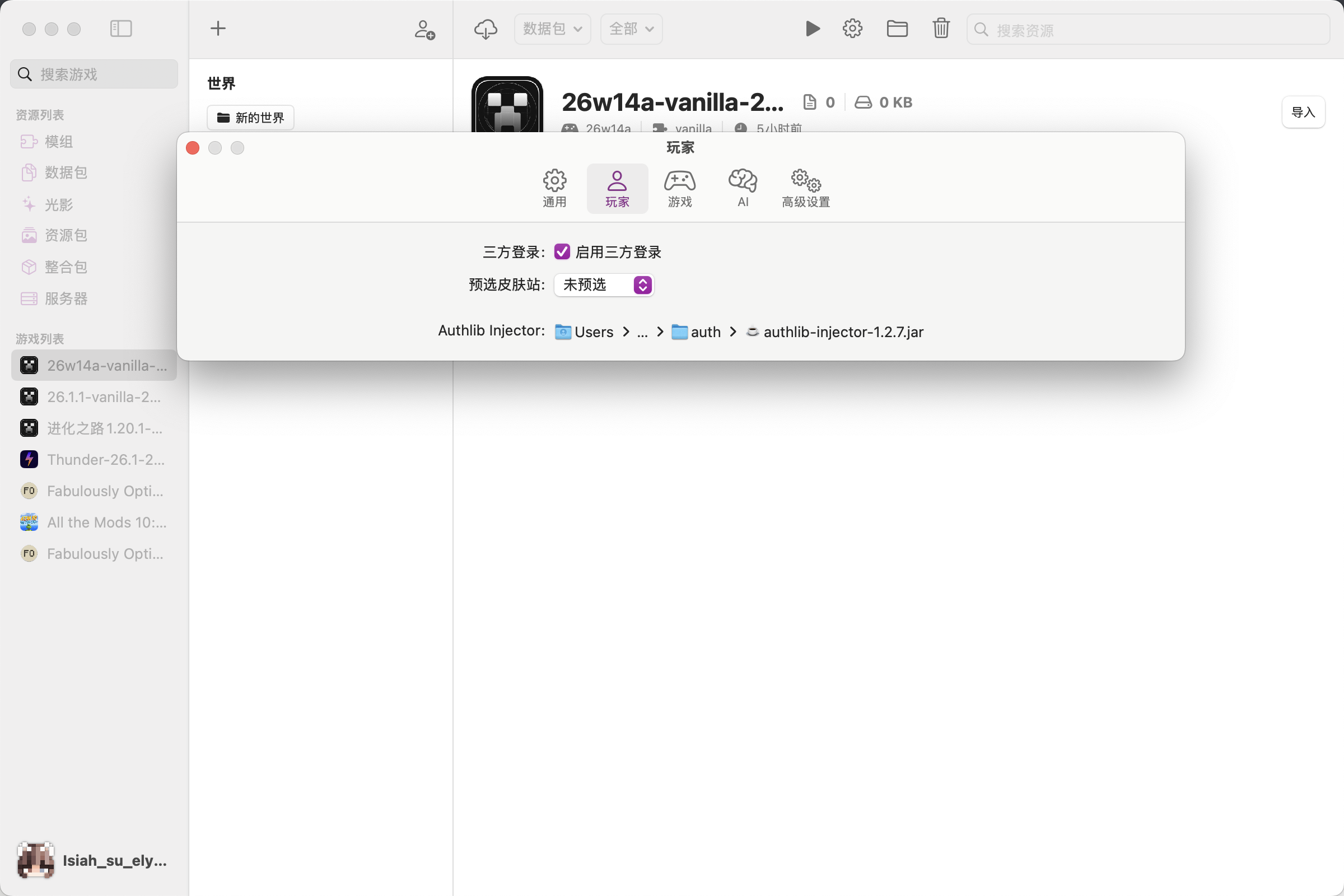Disable the 启用三方登录 checkbox
The width and height of the screenshot is (1344, 896).
tap(562, 251)
